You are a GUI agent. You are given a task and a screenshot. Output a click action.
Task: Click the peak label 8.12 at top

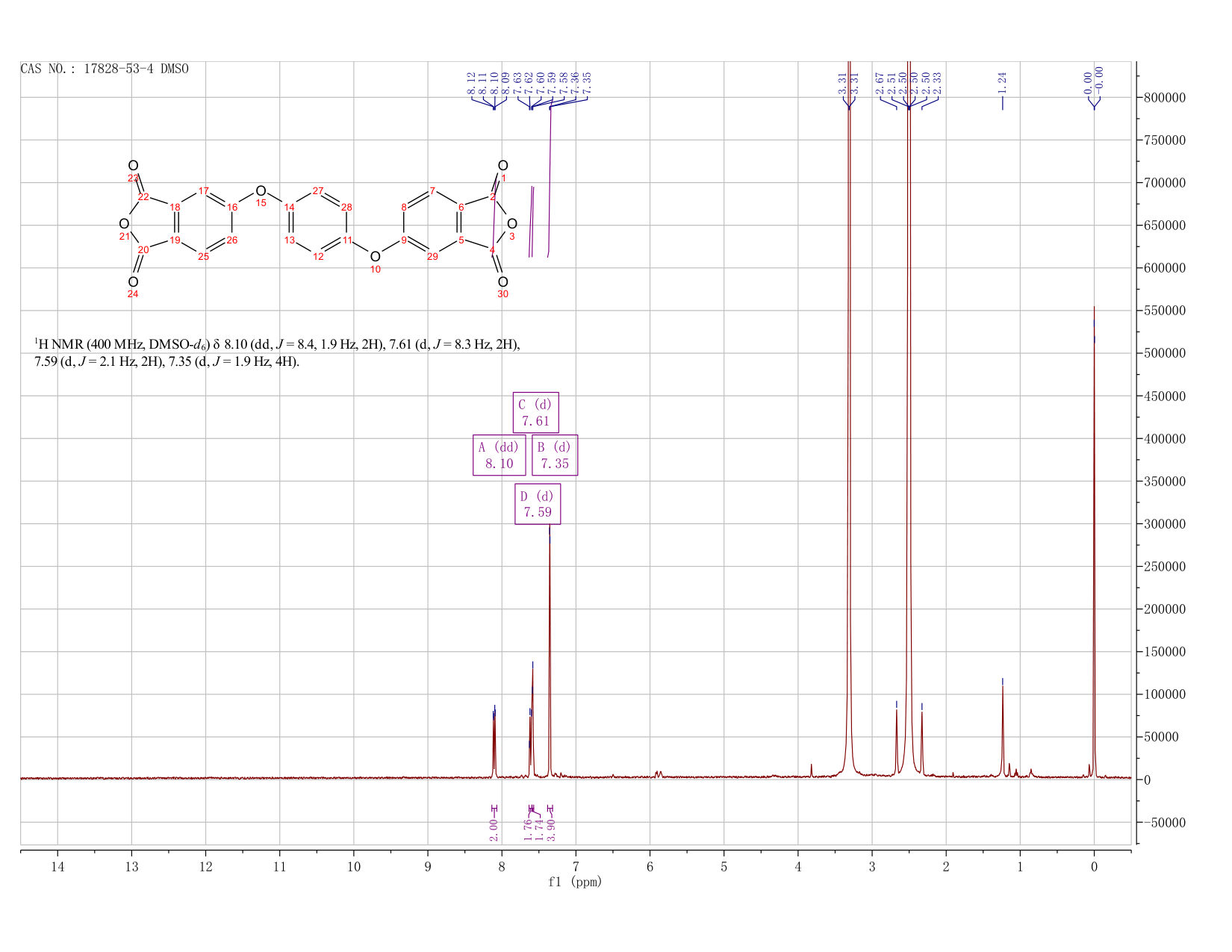point(471,83)
